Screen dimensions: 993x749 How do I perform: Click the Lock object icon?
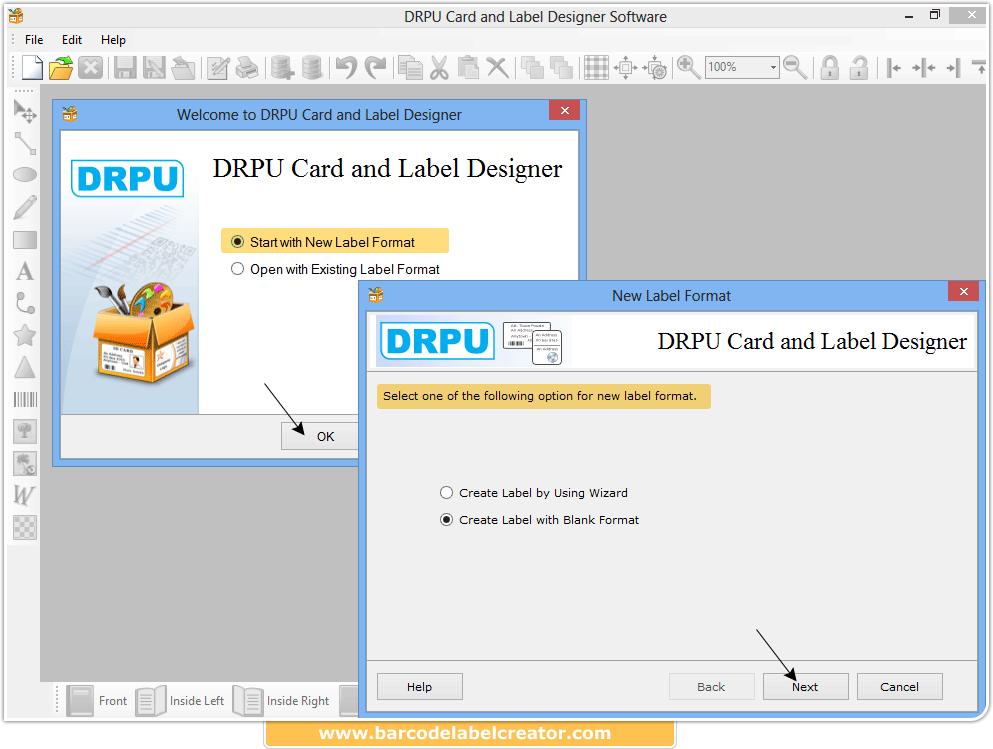coord(830,67)
